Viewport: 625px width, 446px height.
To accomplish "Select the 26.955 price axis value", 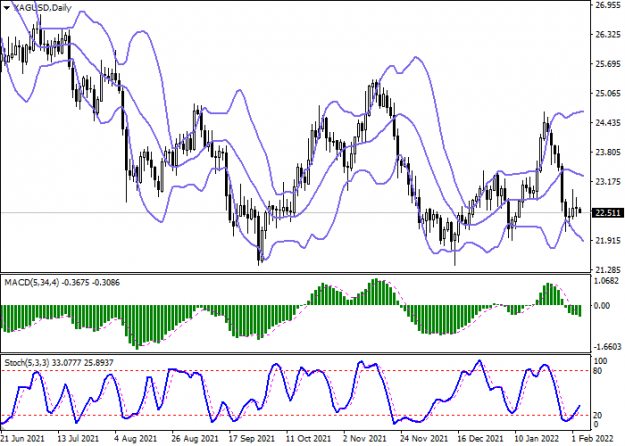I will pyautogui.click(x=607, y=6).
